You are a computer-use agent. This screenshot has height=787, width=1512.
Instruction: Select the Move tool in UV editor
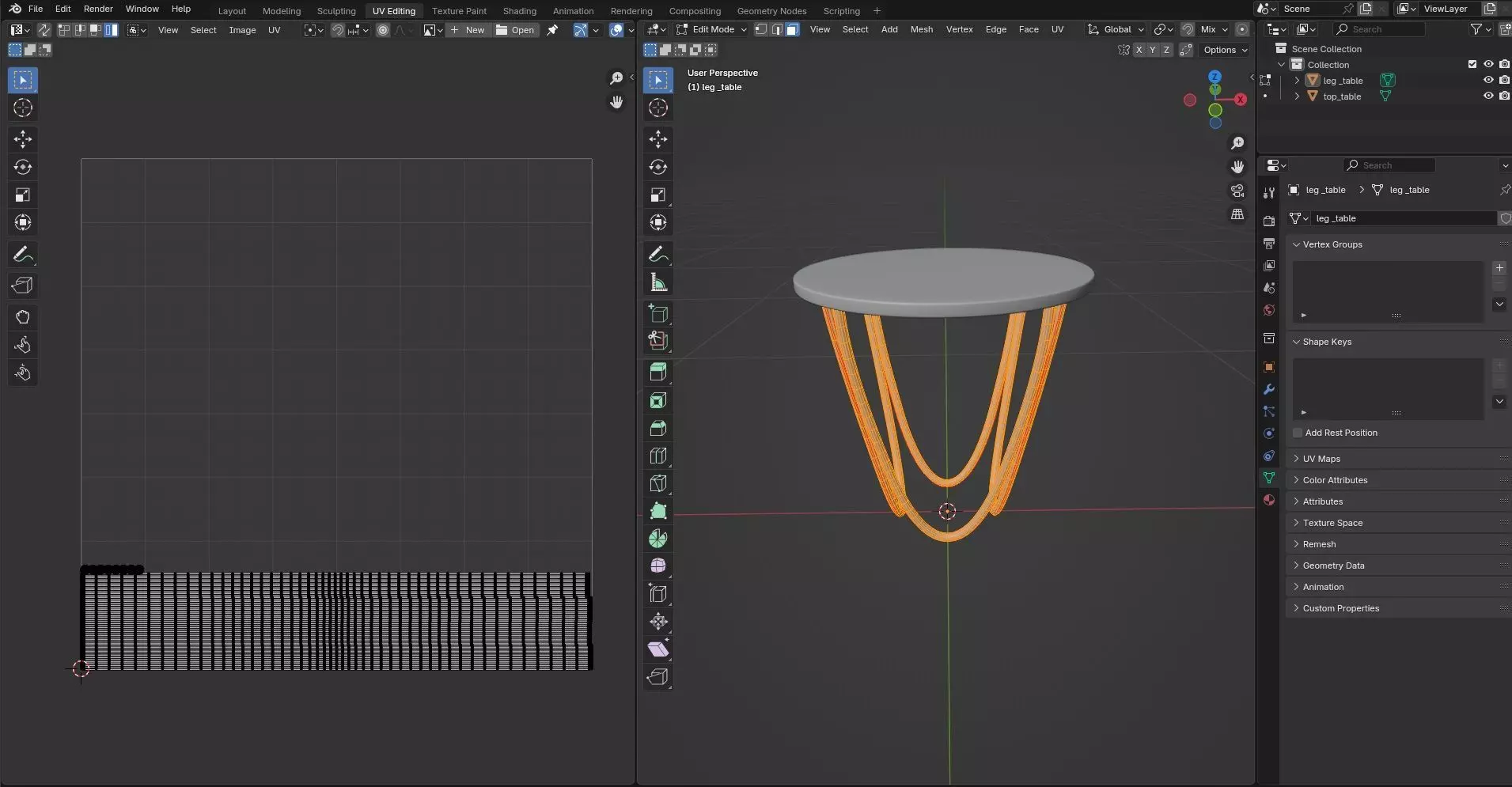23,139
